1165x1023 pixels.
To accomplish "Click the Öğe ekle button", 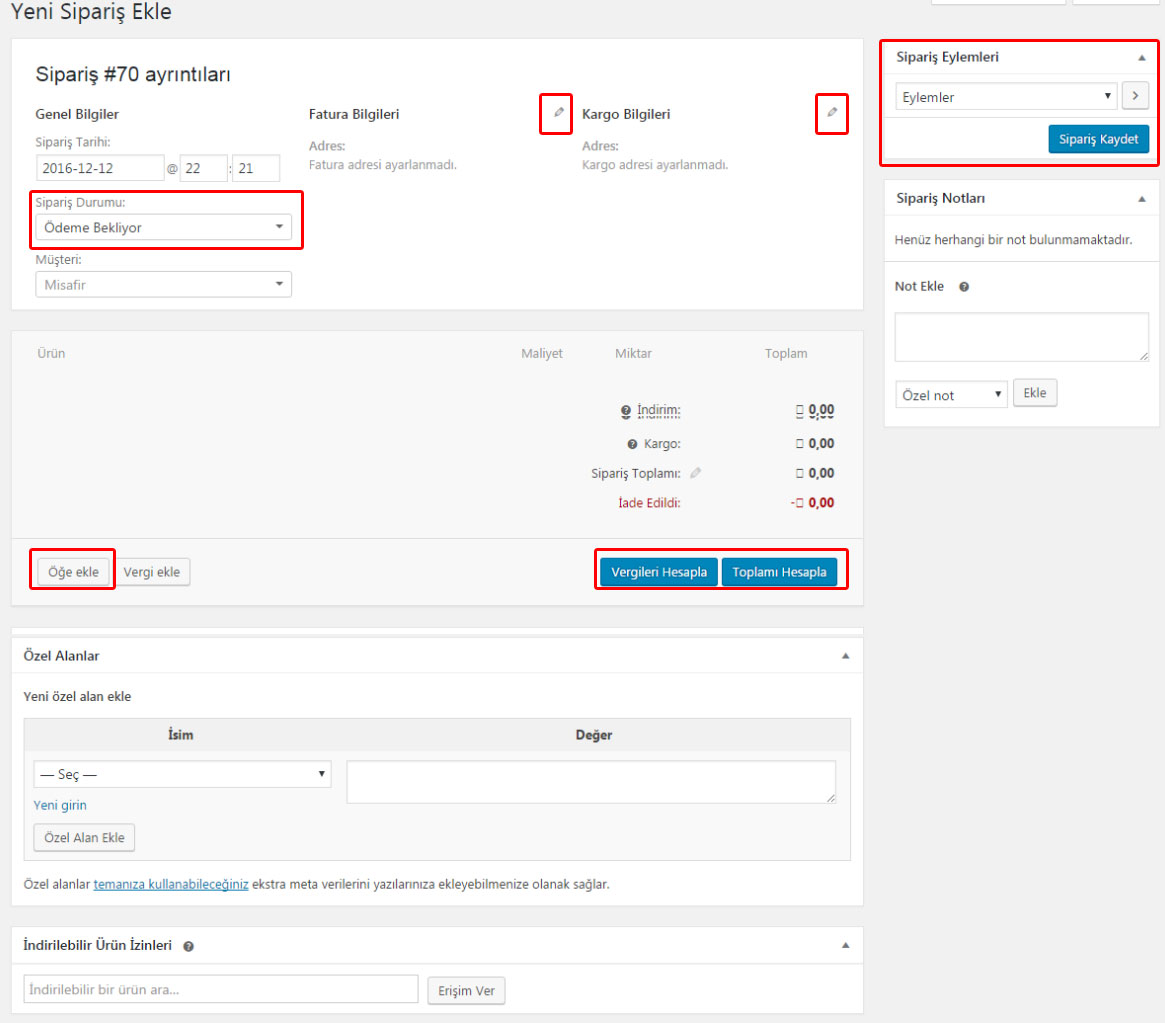I will (73, 571).
